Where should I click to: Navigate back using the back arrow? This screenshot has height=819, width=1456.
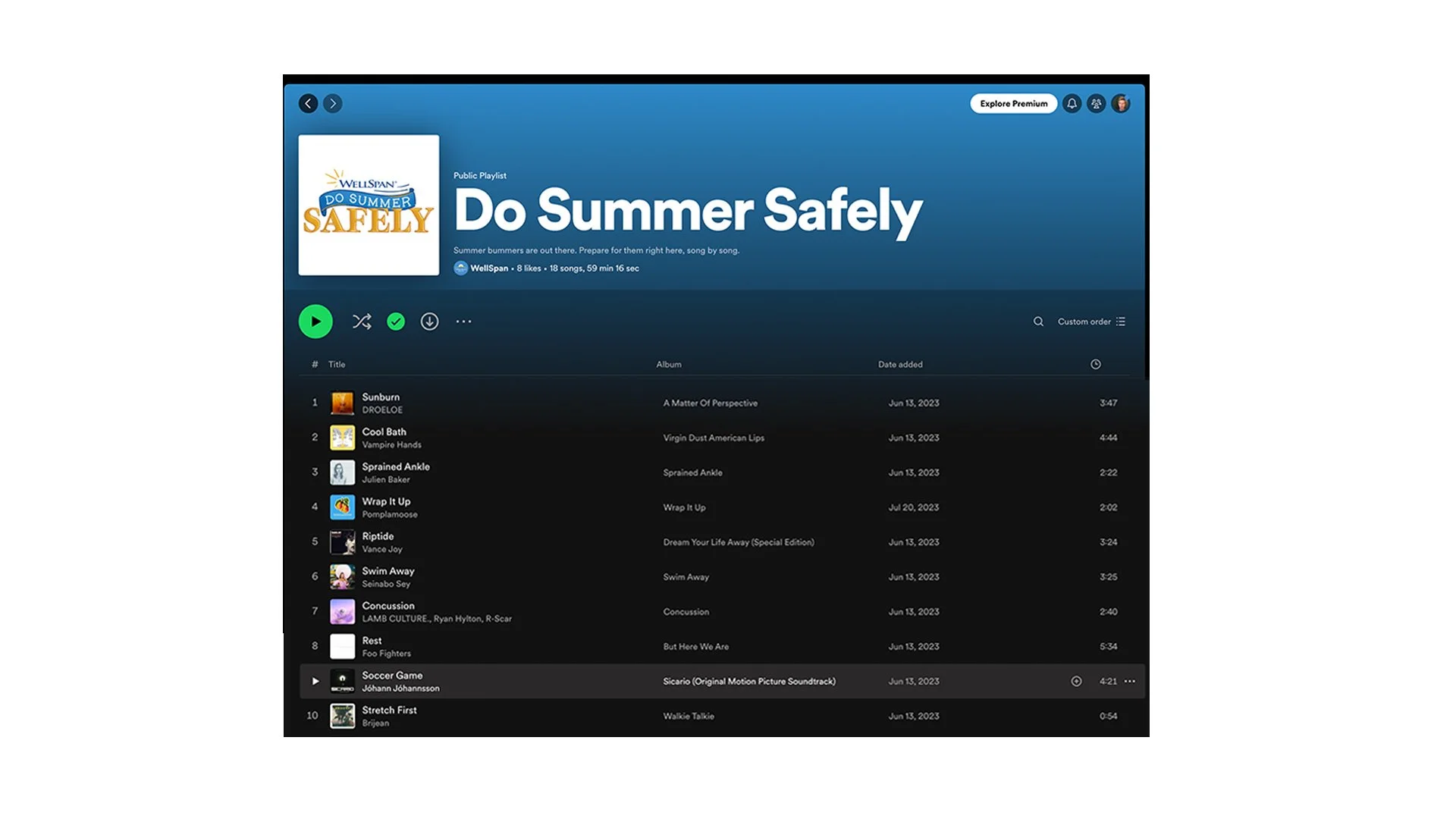pos(309,103)
